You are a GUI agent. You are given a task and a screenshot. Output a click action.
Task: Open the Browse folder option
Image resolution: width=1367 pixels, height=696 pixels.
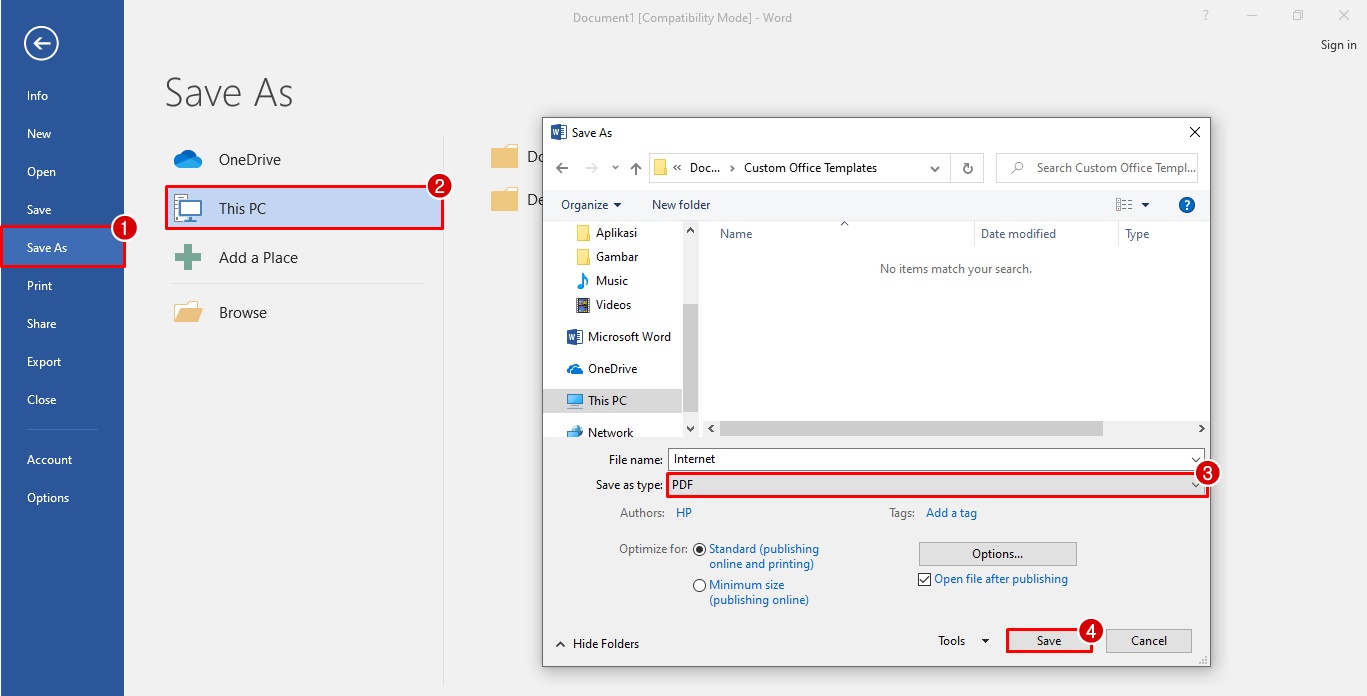tap(242, 311)
